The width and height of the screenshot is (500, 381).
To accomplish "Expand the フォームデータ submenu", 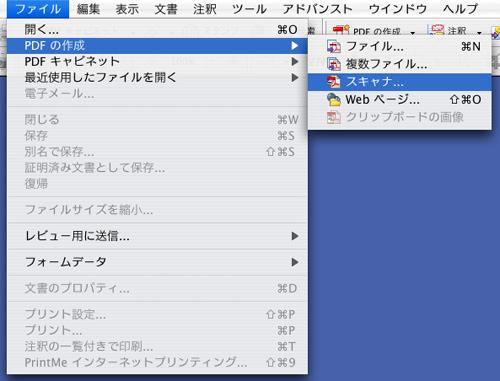I will 157,262.
